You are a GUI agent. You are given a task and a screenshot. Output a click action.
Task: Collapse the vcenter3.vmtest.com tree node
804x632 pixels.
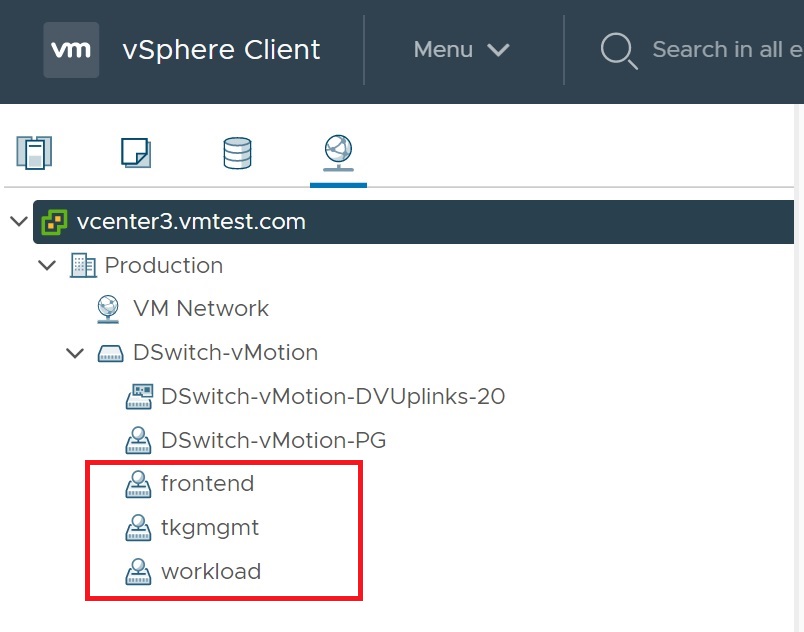tap(18, 222)
